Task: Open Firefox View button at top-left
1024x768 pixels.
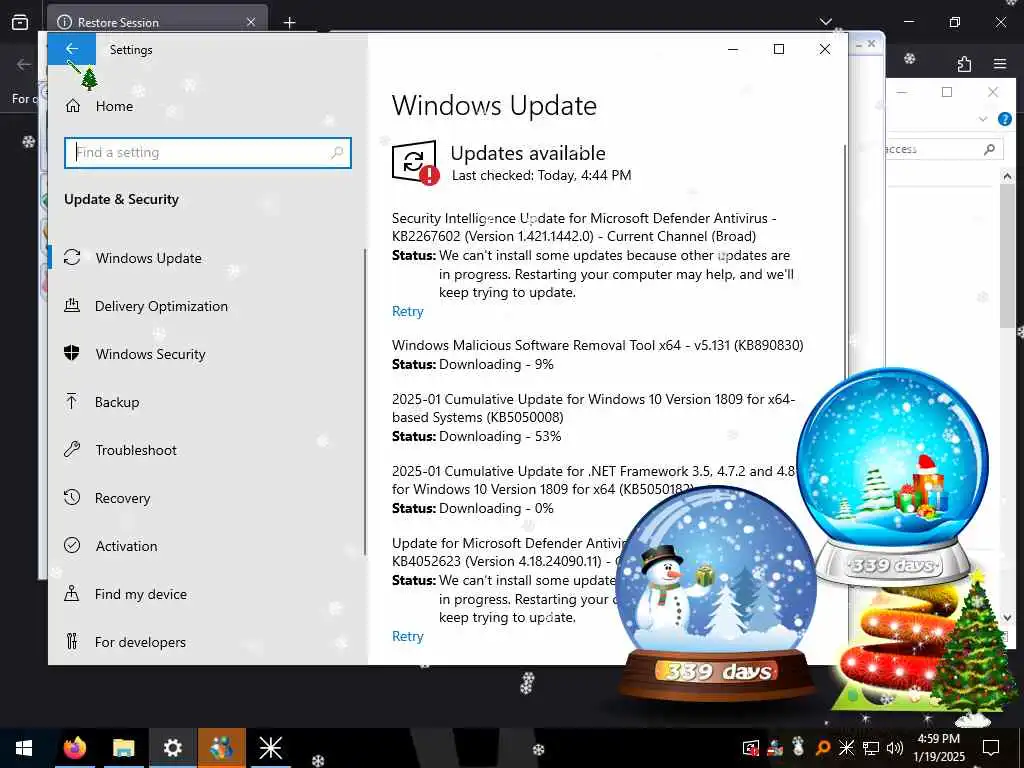Action: (x=20, y=23)
